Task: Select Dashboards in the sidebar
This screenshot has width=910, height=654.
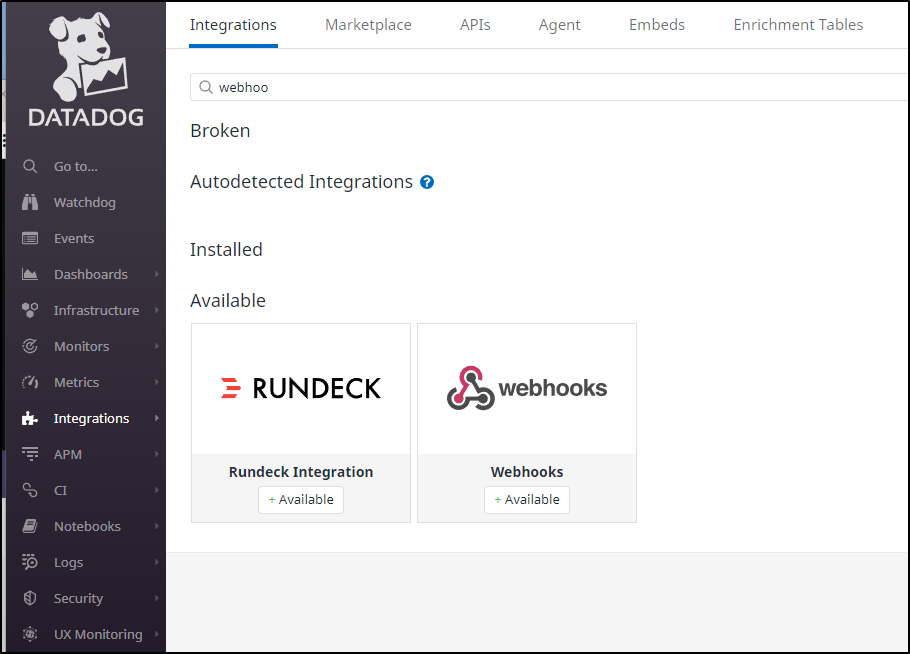Action: (x=91, y=274)
